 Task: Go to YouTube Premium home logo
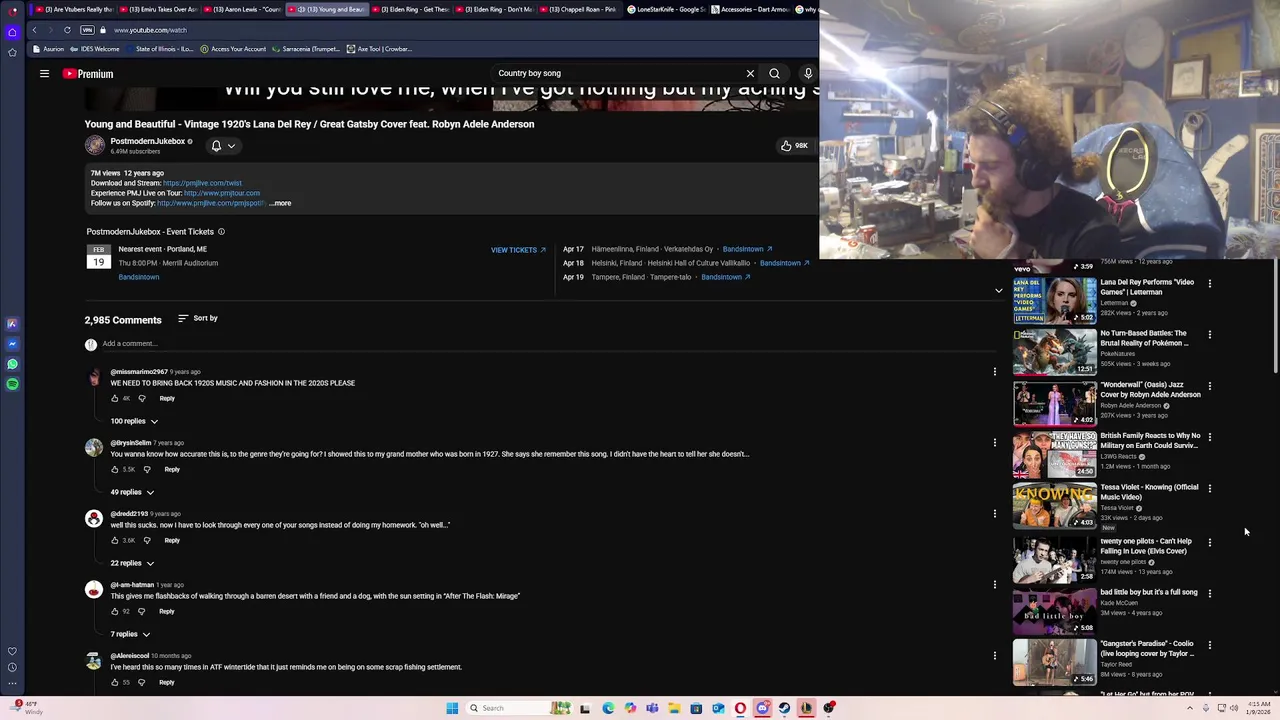click(x=88, y=73)
